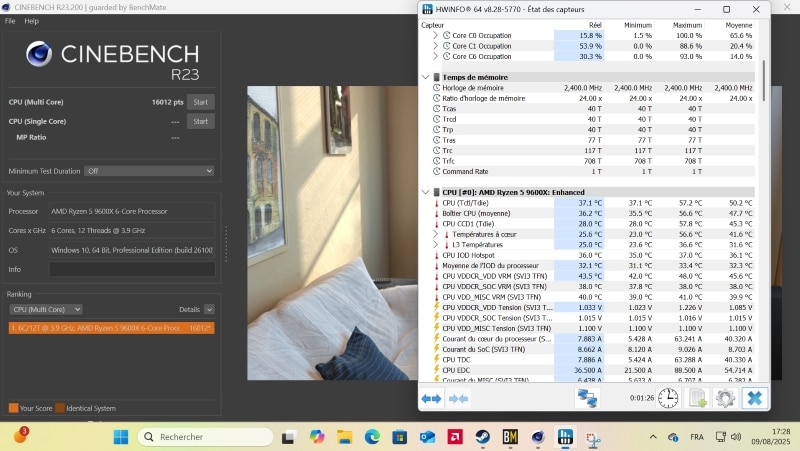
Task: Collapse the CPU [#0] AMD Ryzen section
Action: point(426,192)
